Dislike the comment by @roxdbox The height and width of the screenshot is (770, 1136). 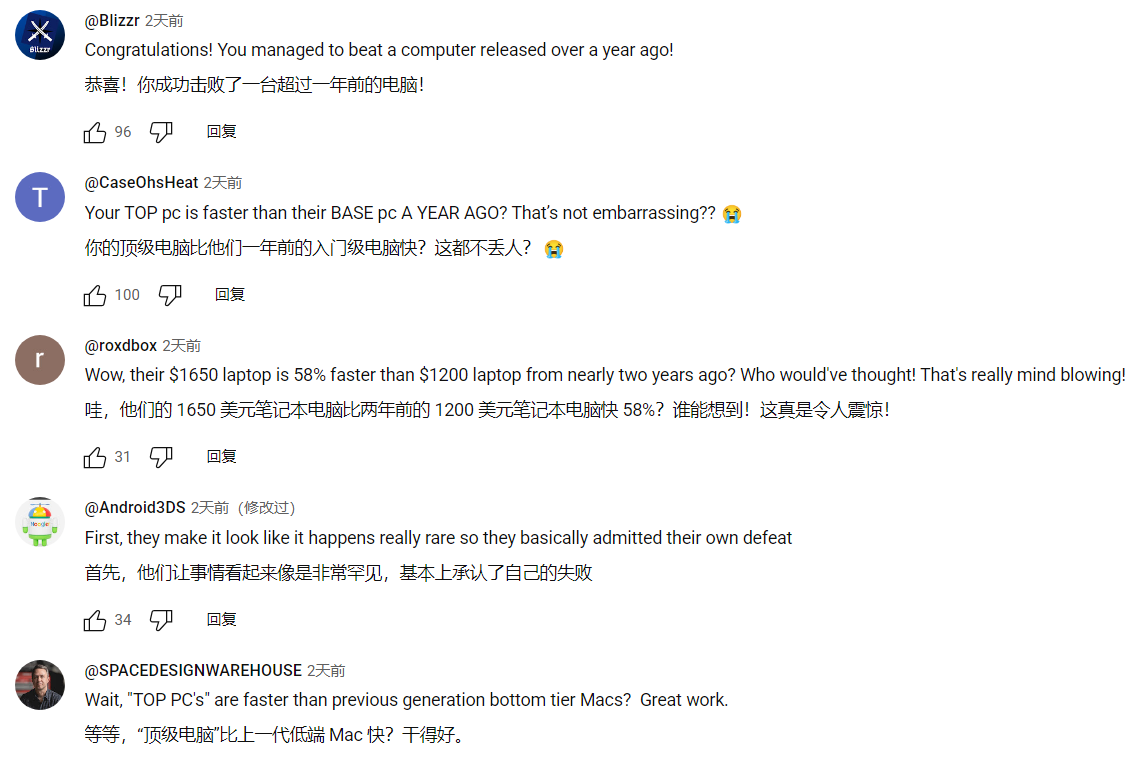point(161,457)
